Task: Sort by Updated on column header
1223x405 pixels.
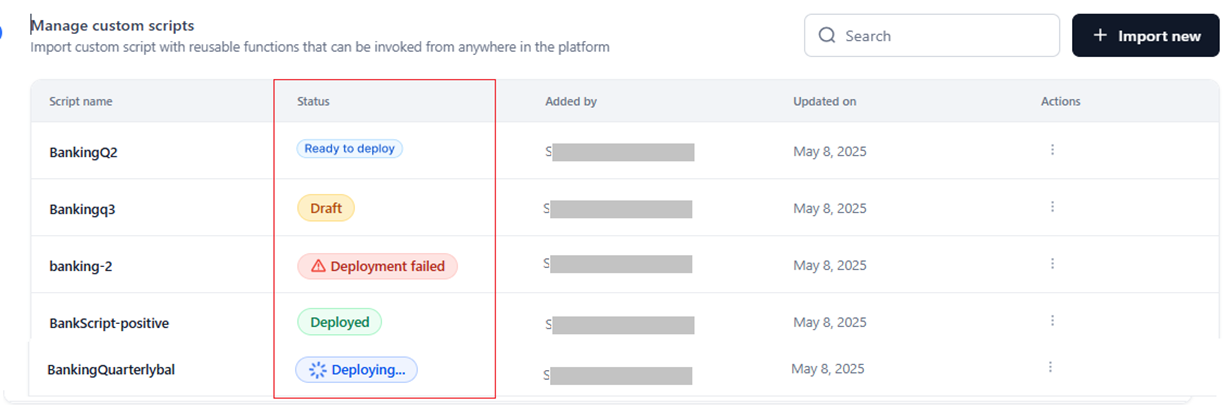Action: (x=824, y=102)
